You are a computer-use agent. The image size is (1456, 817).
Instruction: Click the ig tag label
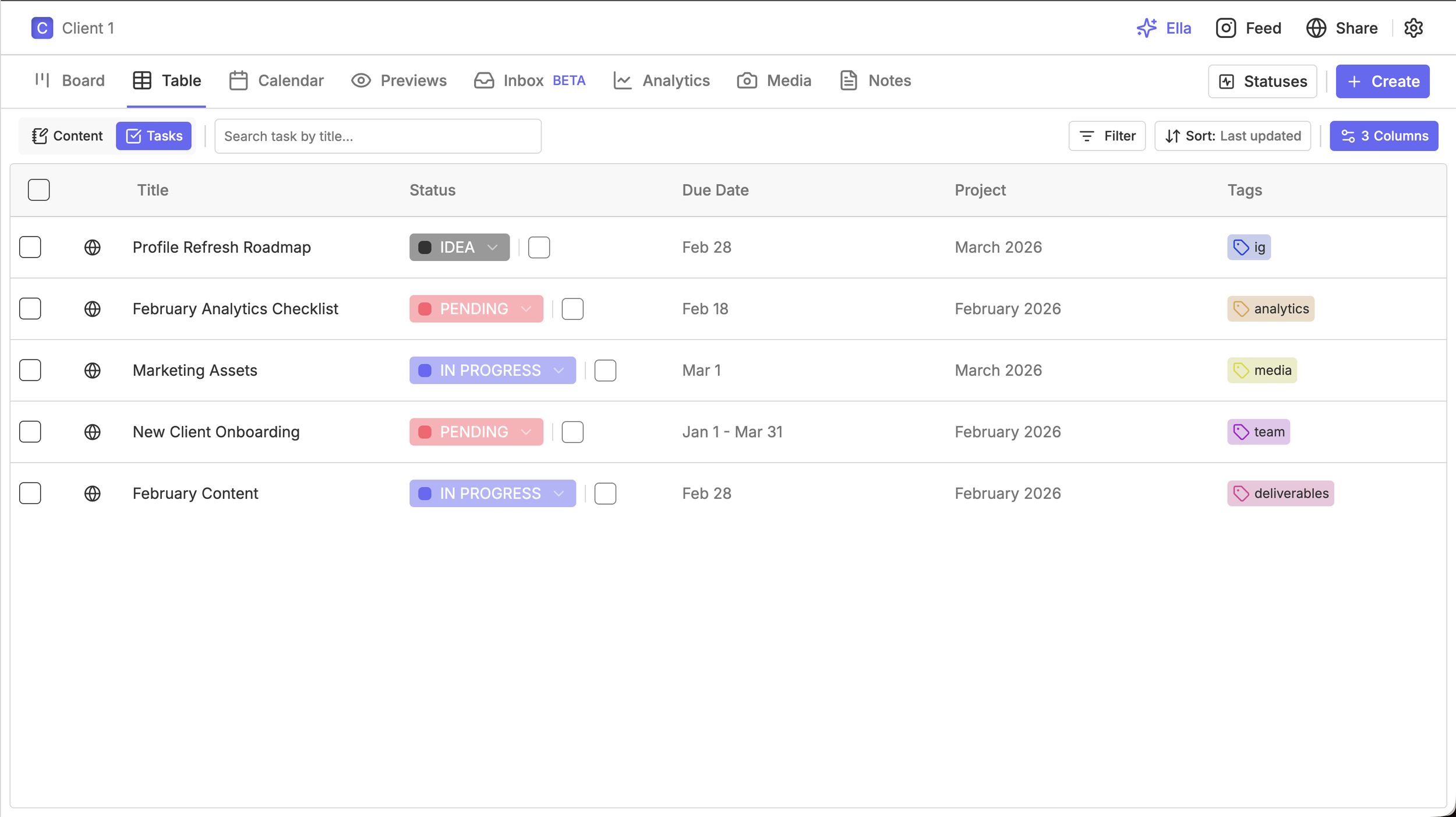[1249, 247]
